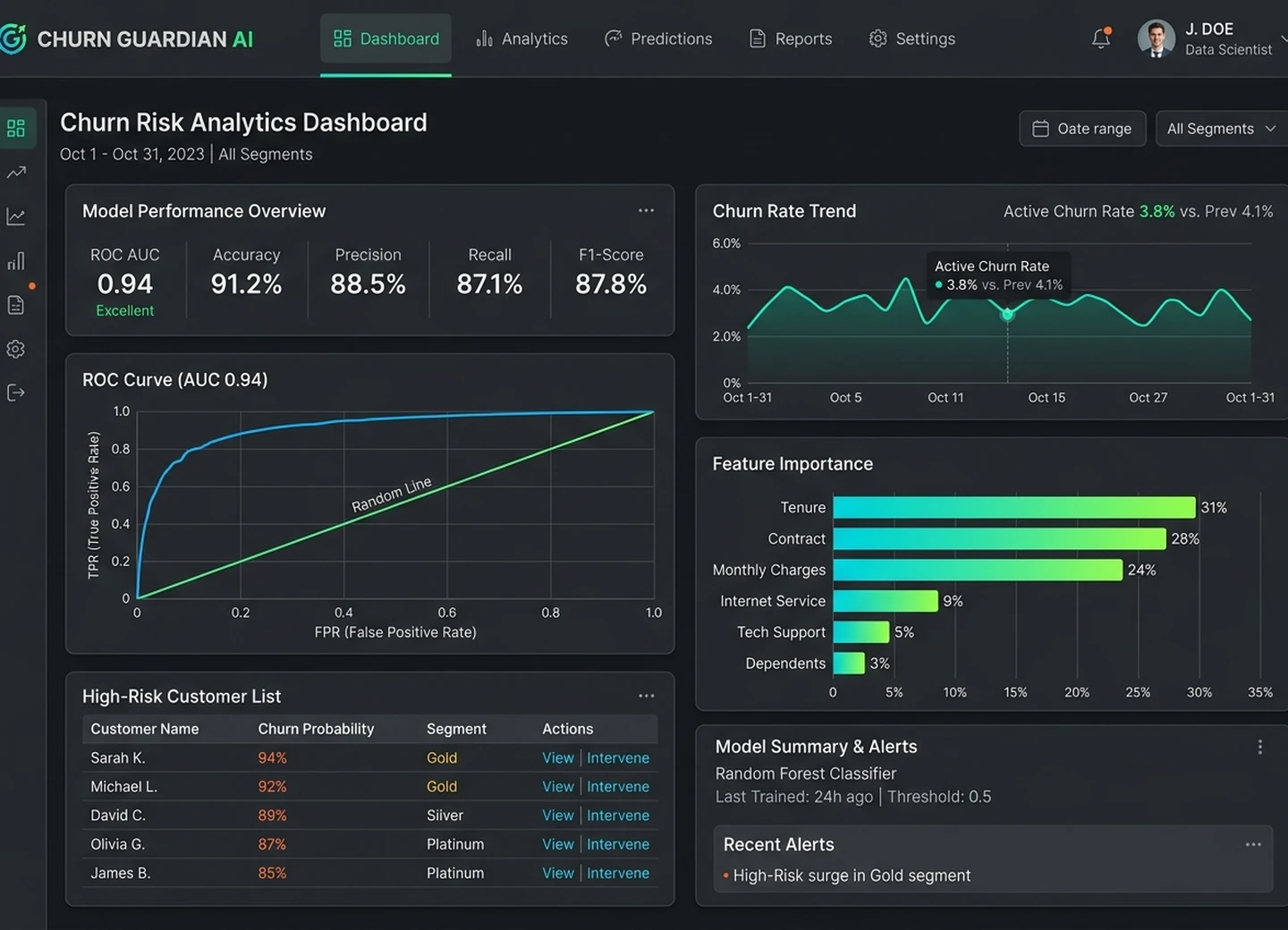Click the ROC AUC 0.94 metric
This screenshot has width=1288, height=930.
125,282
